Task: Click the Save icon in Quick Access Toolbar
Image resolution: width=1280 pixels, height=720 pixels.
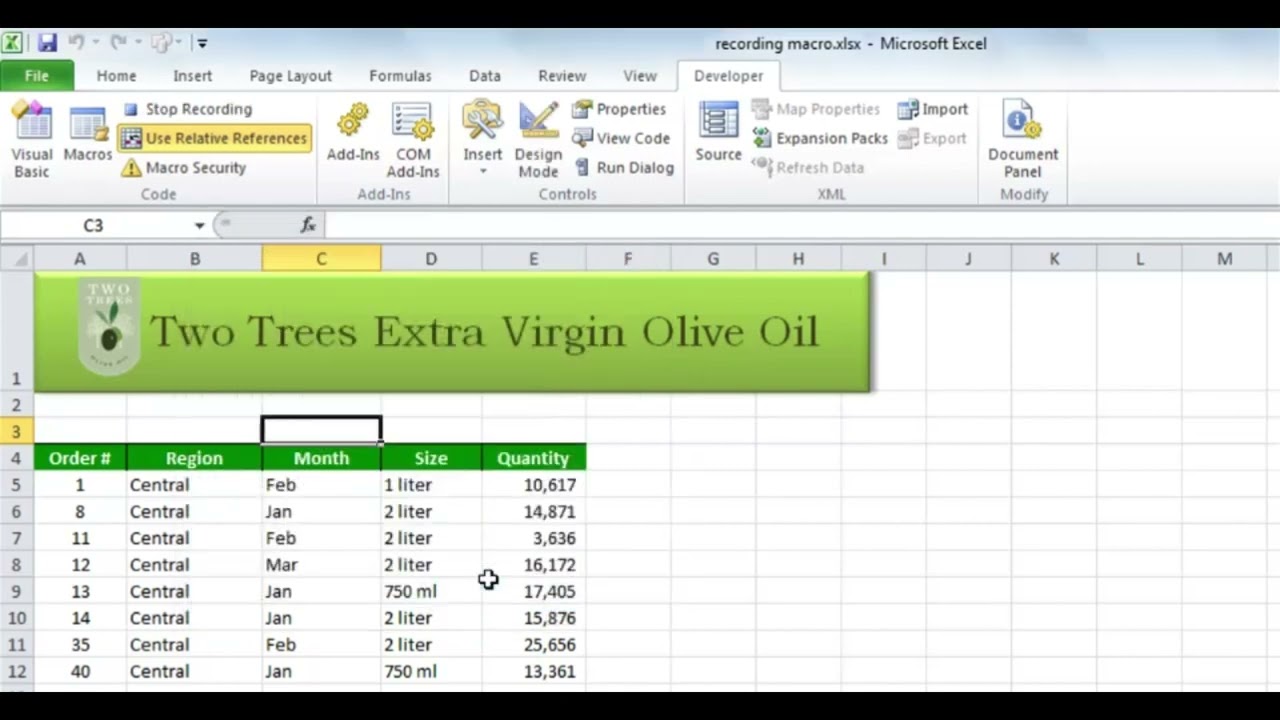Action: click(47, 43)
